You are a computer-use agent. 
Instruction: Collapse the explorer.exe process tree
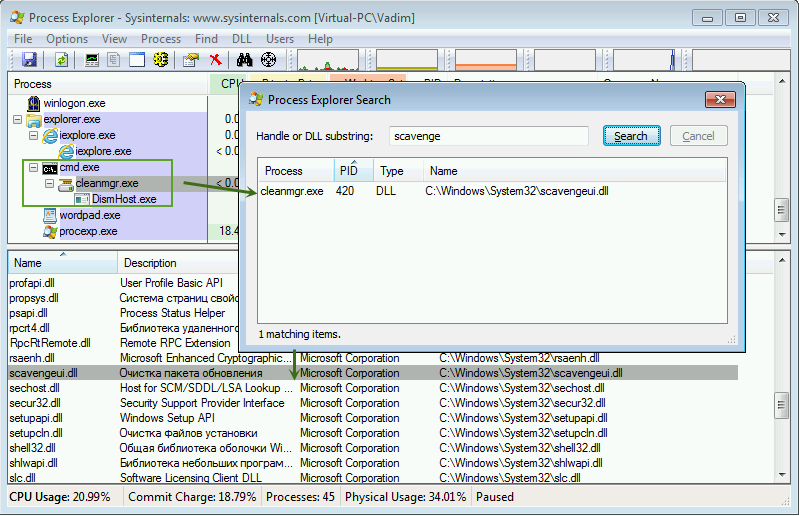coord(18,119)
